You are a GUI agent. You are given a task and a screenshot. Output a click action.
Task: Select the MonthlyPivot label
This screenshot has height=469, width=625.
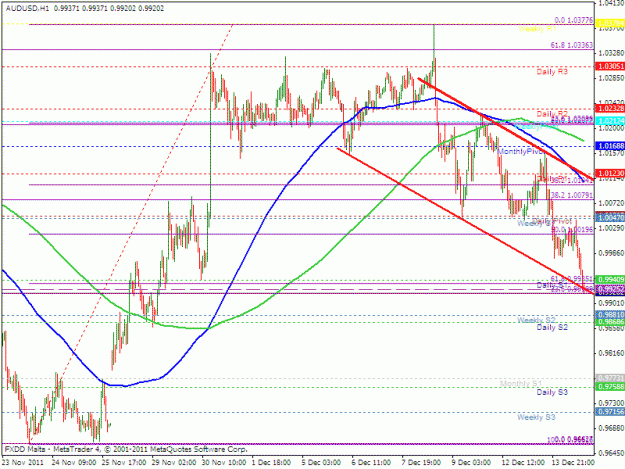[x=521, y=151]
